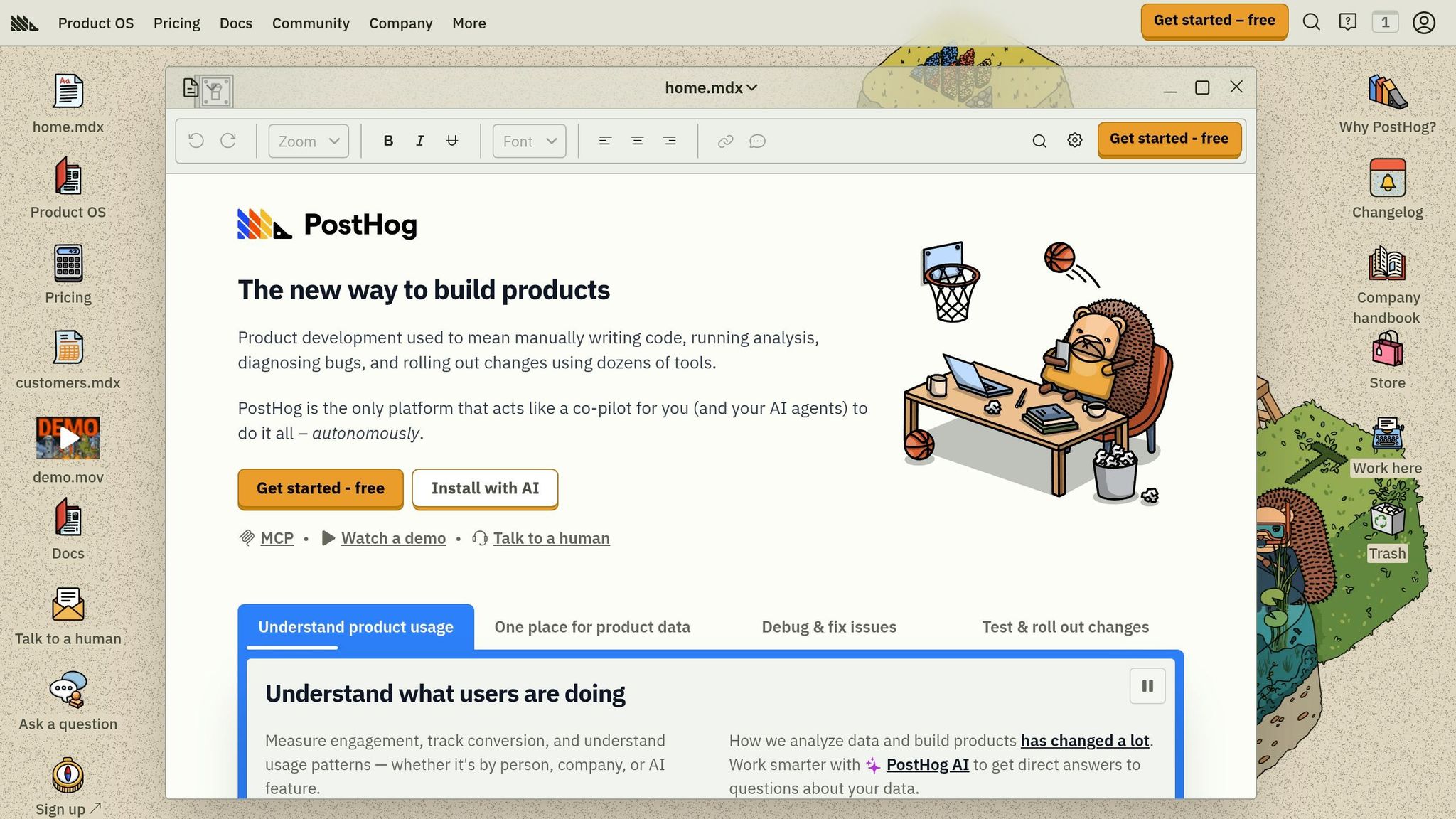Toggle italic formatting in editor toolbar
Viewport: 1456px width, 819px height.
tap(420, 141)
